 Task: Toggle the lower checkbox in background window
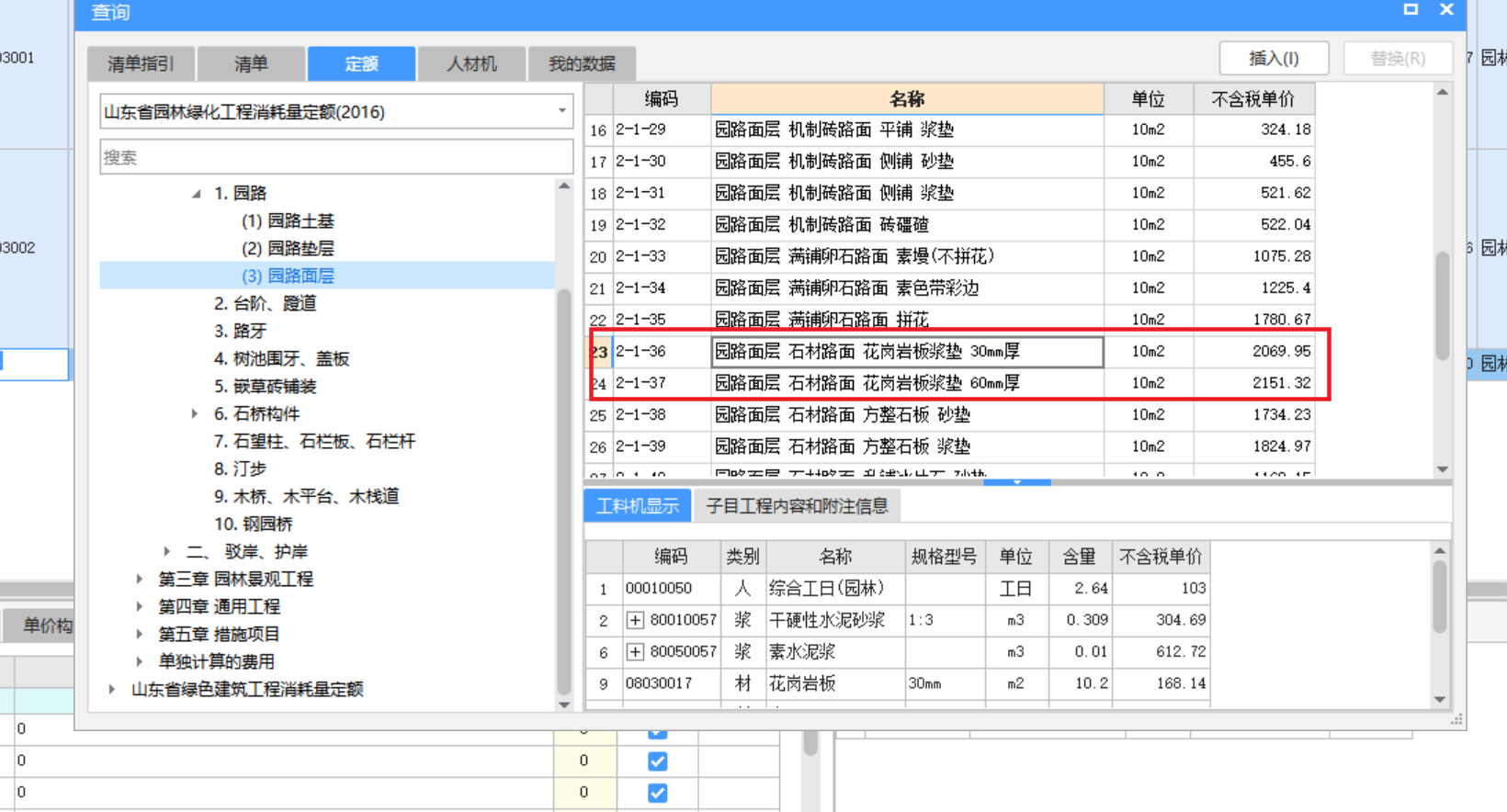(x=658, y=793)
